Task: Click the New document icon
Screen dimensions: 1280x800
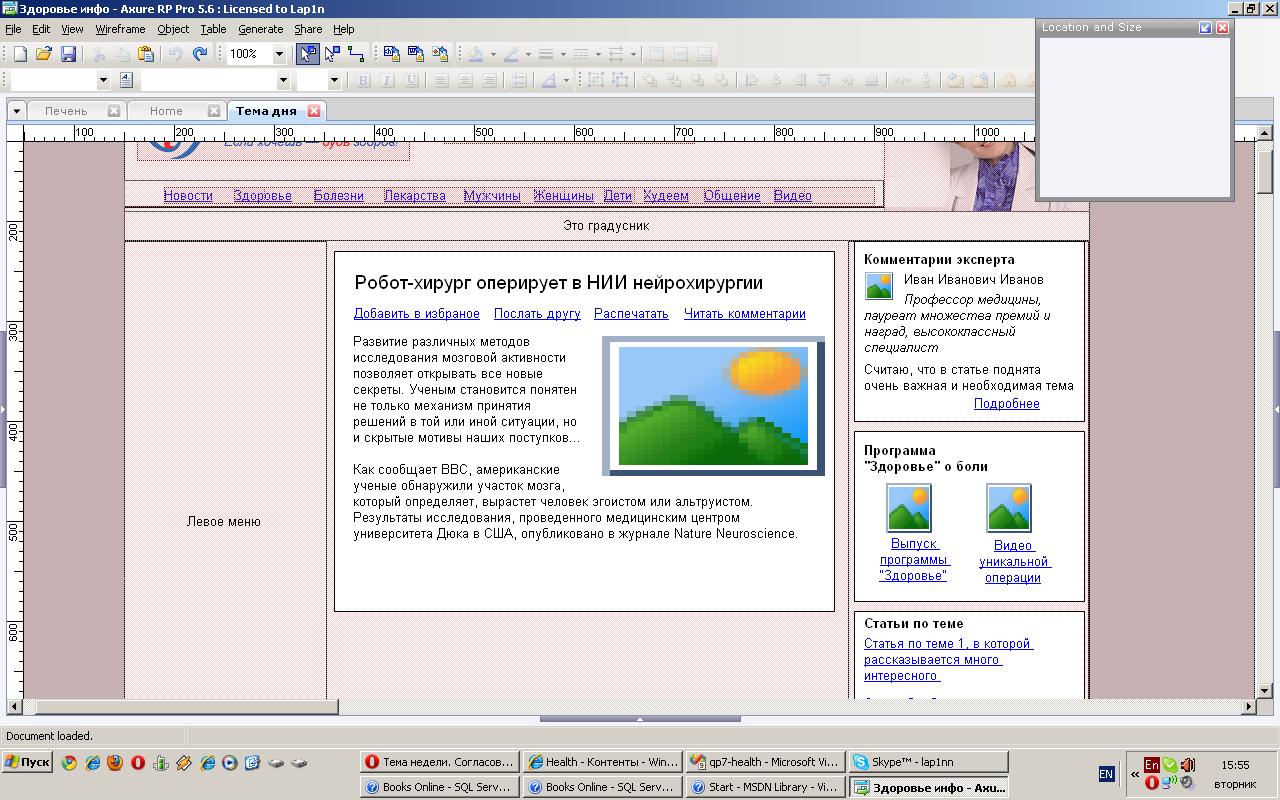Action: (x=20, y=54)
